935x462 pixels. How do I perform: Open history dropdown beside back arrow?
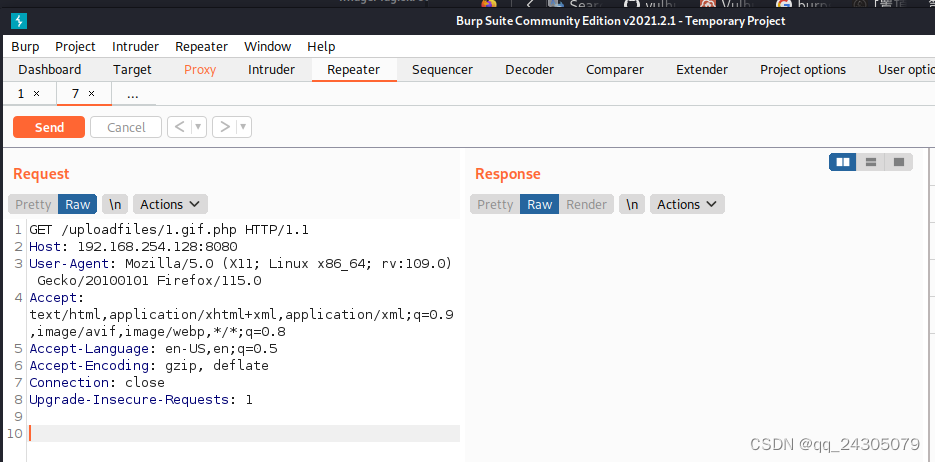(x=199, y=127)
